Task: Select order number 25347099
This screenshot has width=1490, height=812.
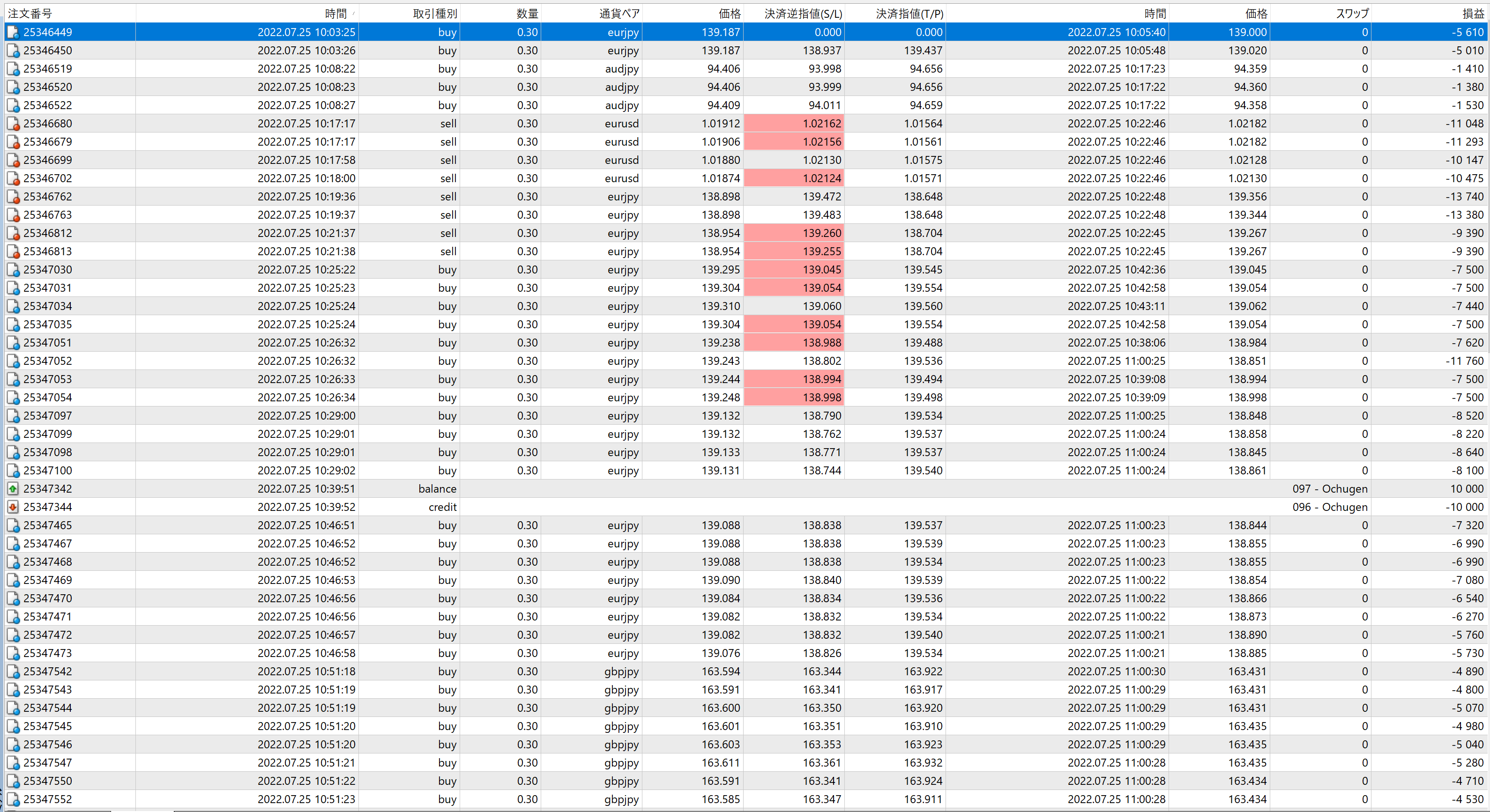Action: [x=48, y=434]
